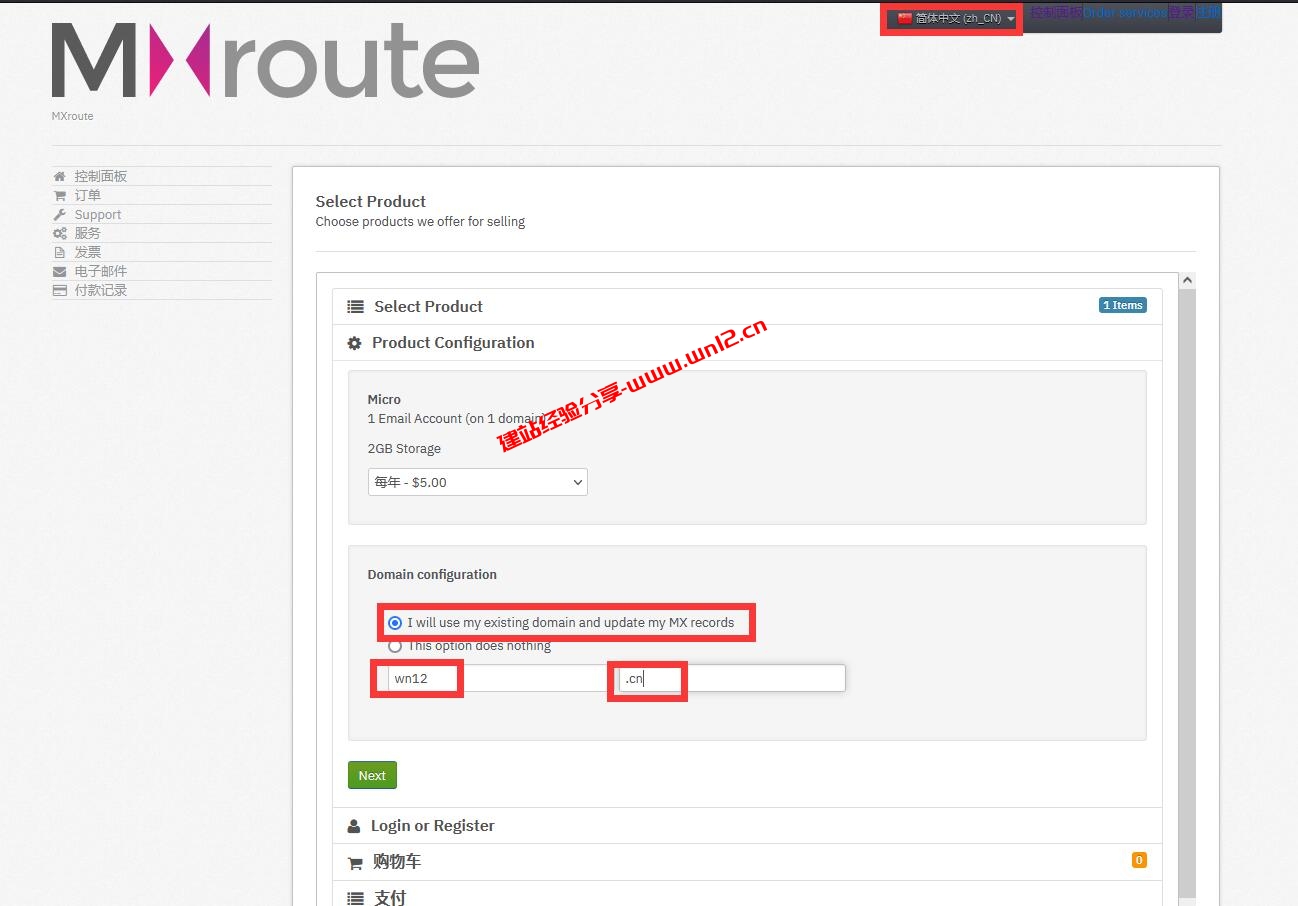This screenshot has height=906, width=1298.
Task: Click the wrench icon next to Support
Action: tap(60, 215)
